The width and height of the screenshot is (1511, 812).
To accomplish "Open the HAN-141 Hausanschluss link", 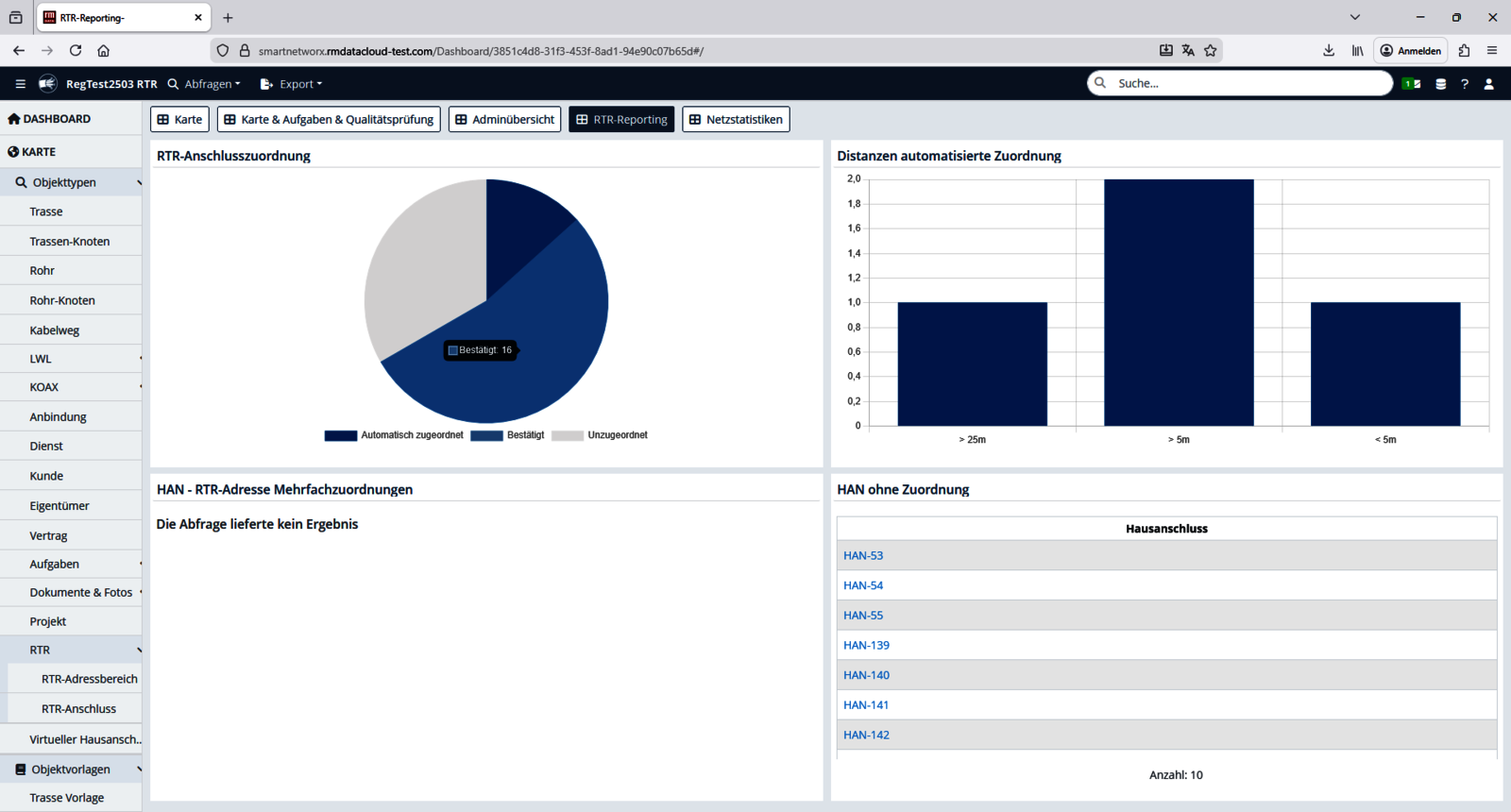I will (x=866, y=705).
